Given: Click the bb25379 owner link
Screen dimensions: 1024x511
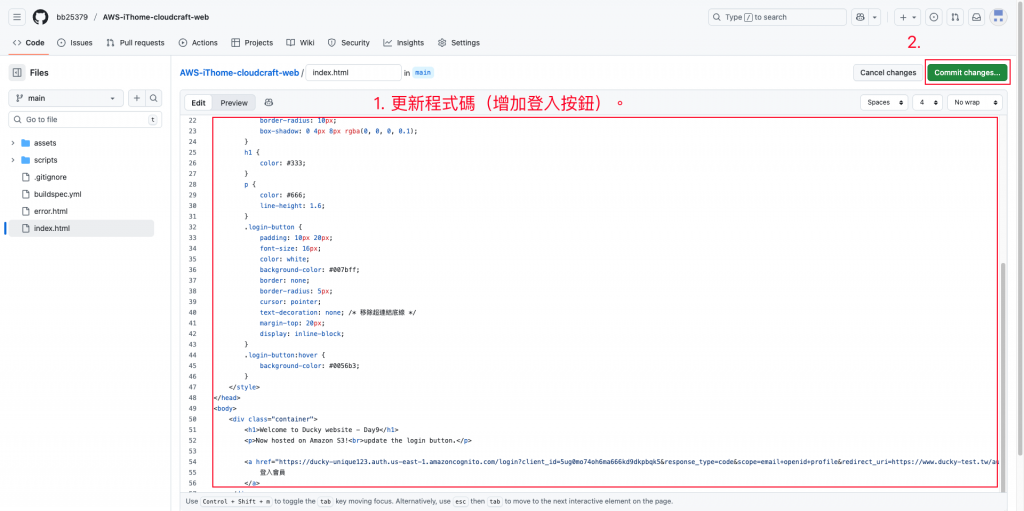Looking at the screenshot, I should pyautogui.click(x=72, y=17).
